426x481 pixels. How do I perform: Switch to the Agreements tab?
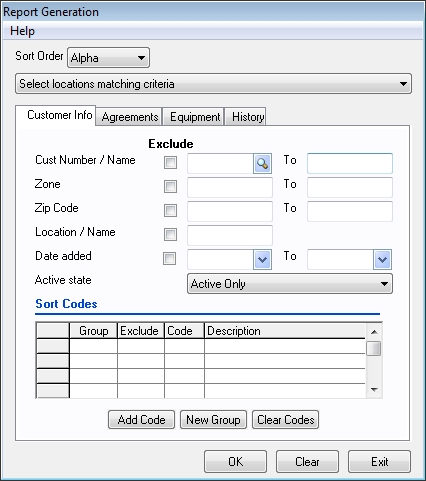coord(130,117)
